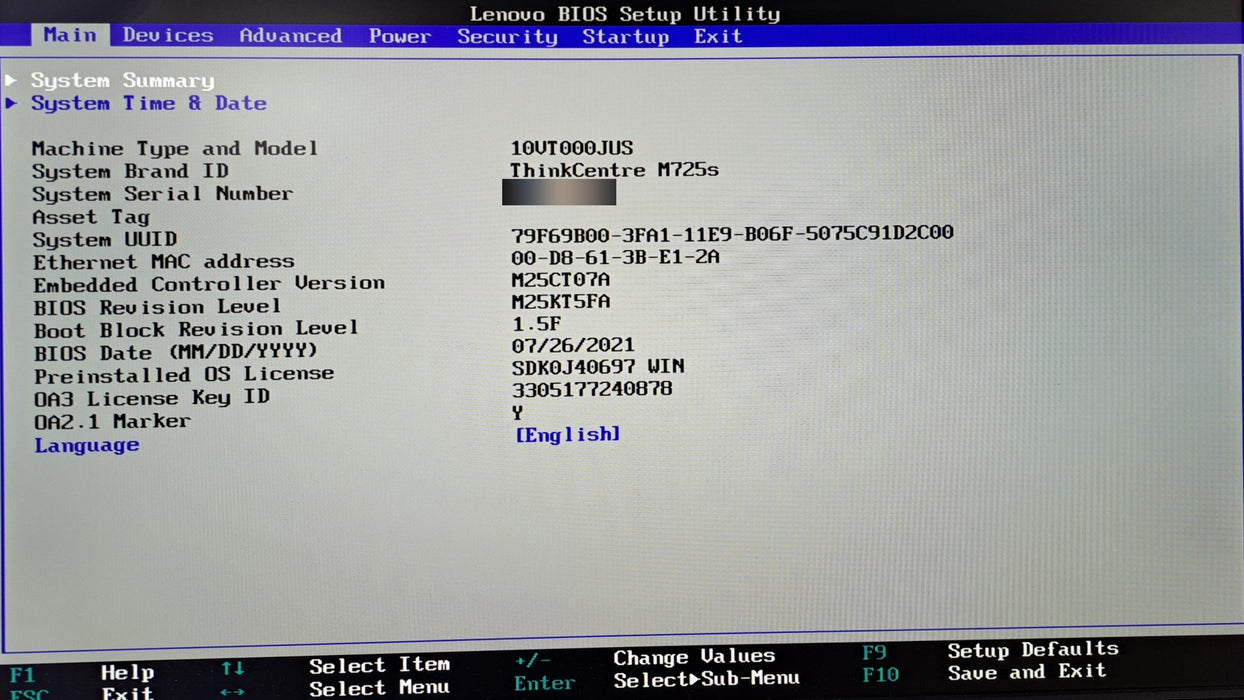Click the System Serial Number label
1244x700 pixels.
(x=162, y=194)
